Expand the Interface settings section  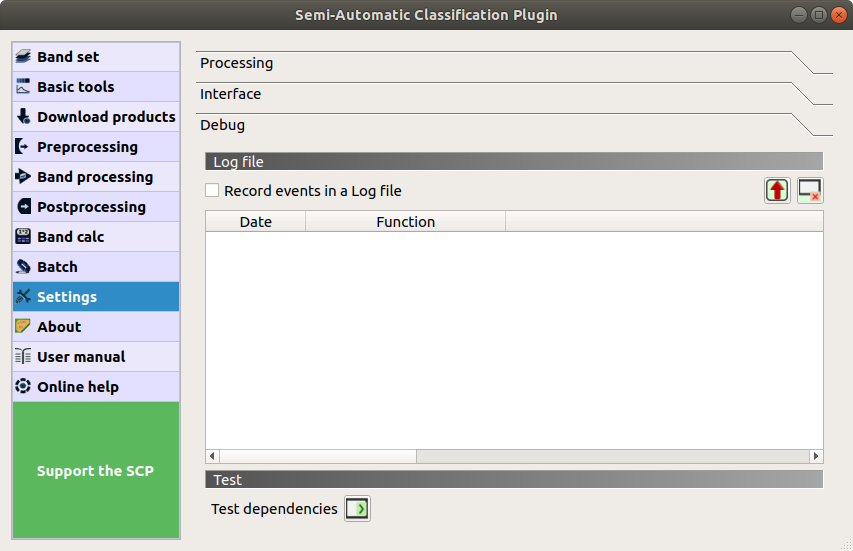pos(231,94)
